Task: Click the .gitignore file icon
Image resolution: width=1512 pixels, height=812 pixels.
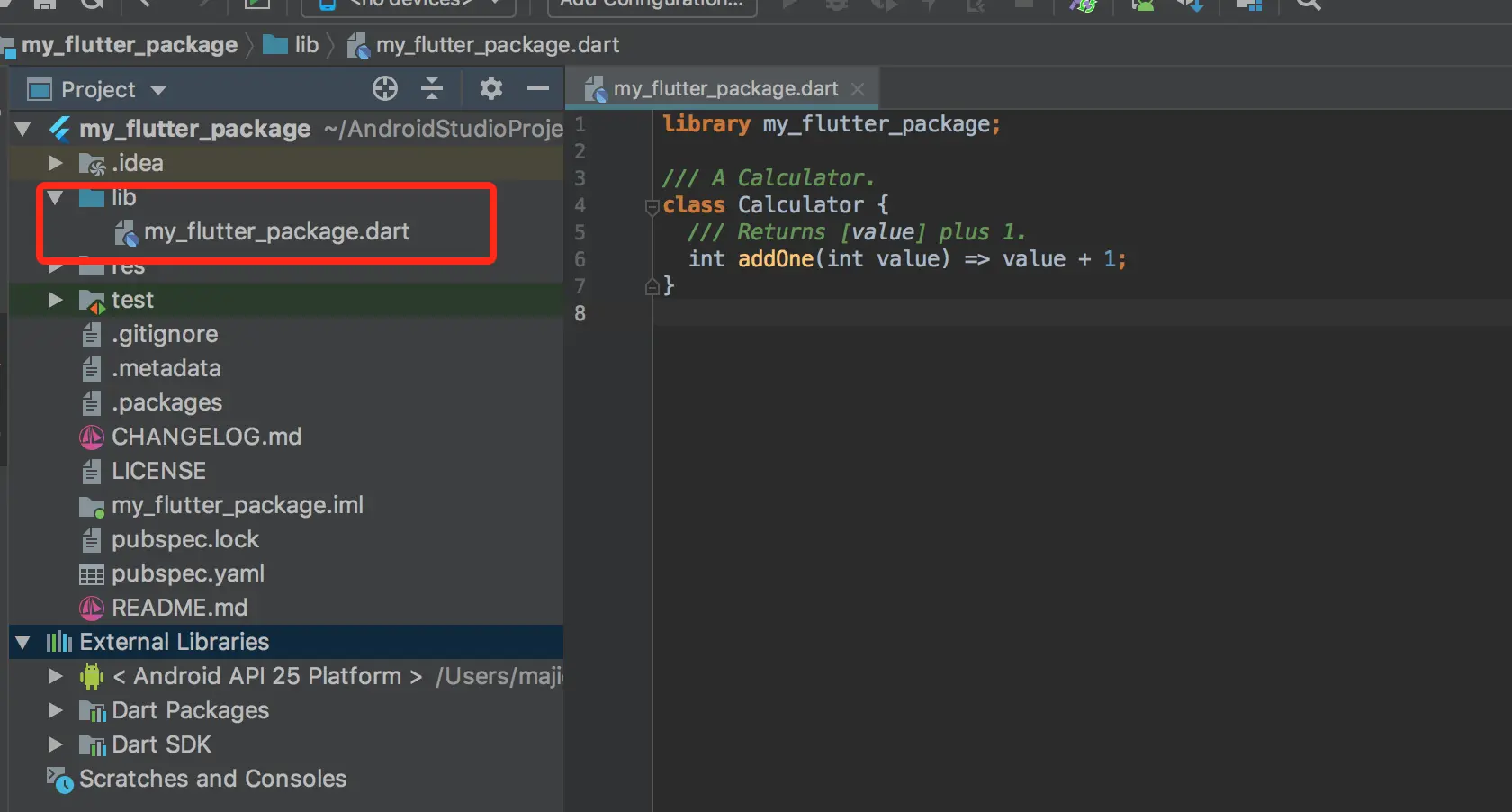Action: coord(92,335)
